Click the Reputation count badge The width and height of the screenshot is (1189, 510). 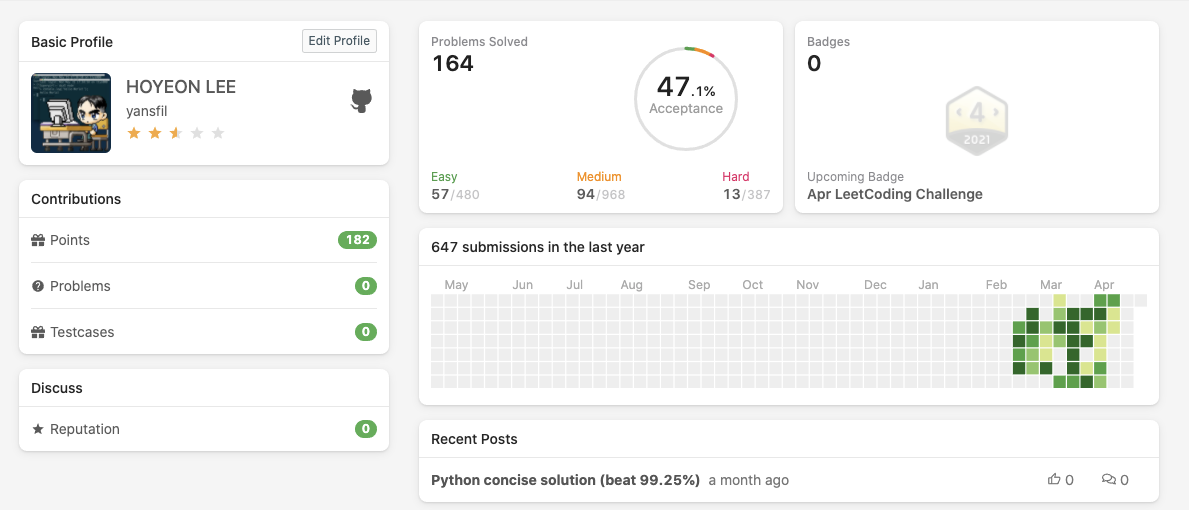[x=365, y=429]
